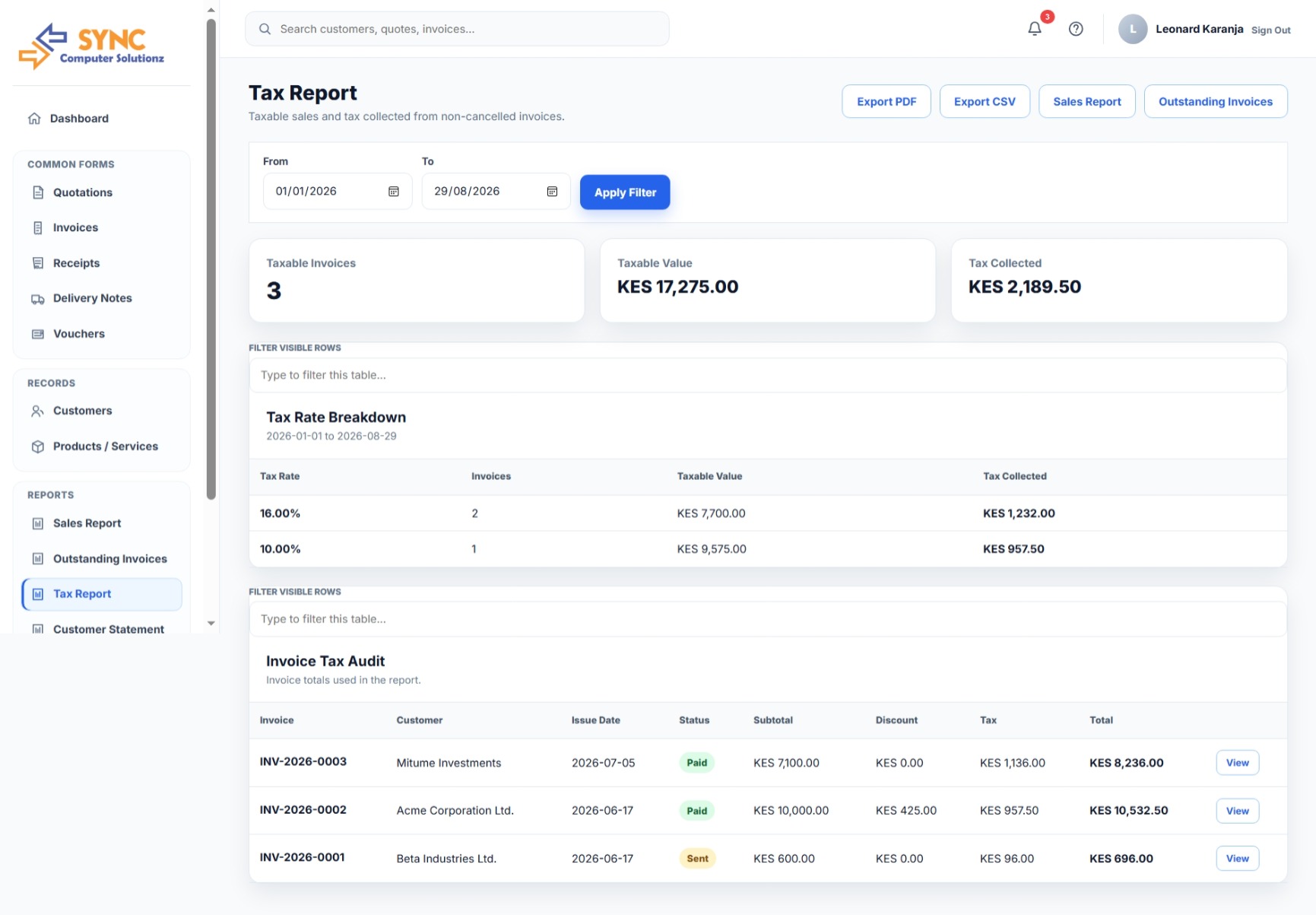Open help via the question mark icon
Image resolution: width=1316 pixels, height=915 pixels.
pyautogui.click(x=1076, y=29)
